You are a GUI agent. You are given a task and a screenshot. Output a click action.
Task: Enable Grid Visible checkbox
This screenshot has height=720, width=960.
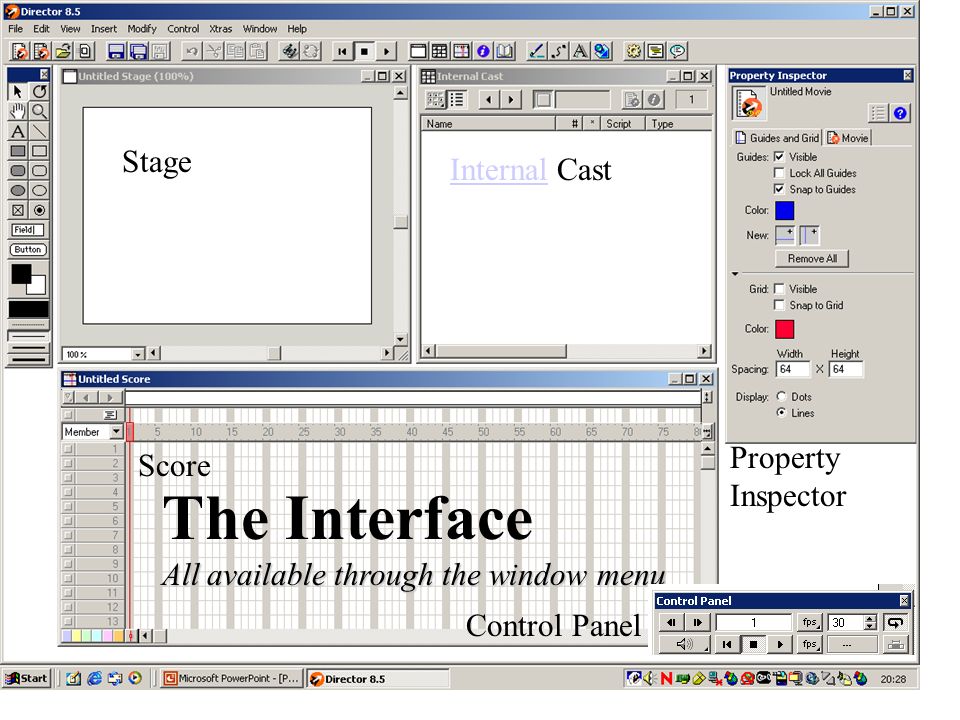[779, 288]
